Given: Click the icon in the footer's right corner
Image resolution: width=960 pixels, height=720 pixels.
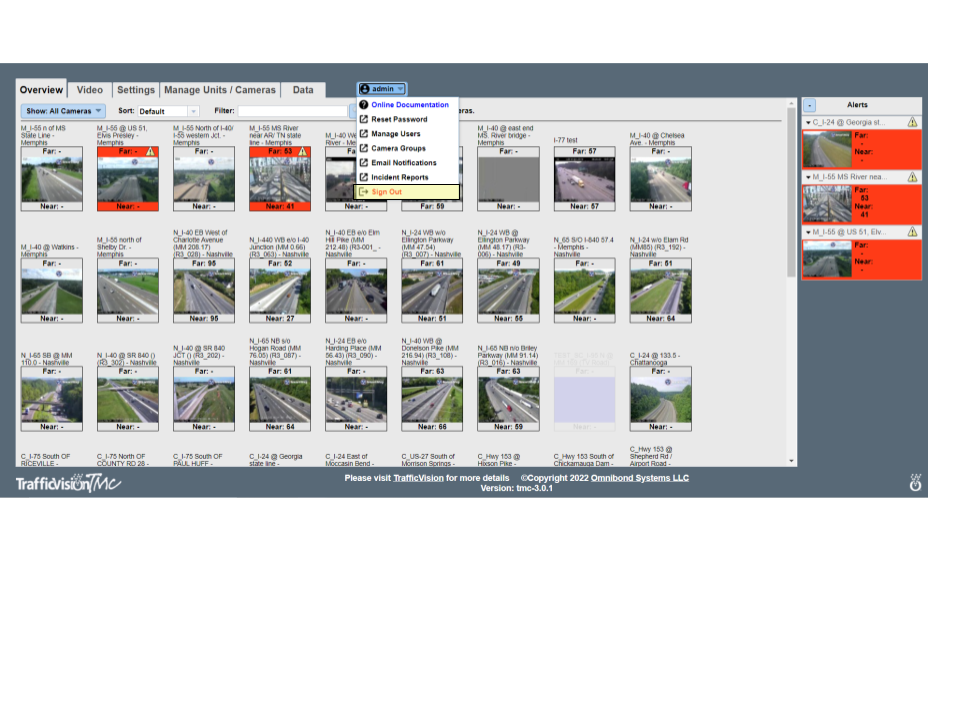Looking at the screenshot, I should (x=915, y=482).
